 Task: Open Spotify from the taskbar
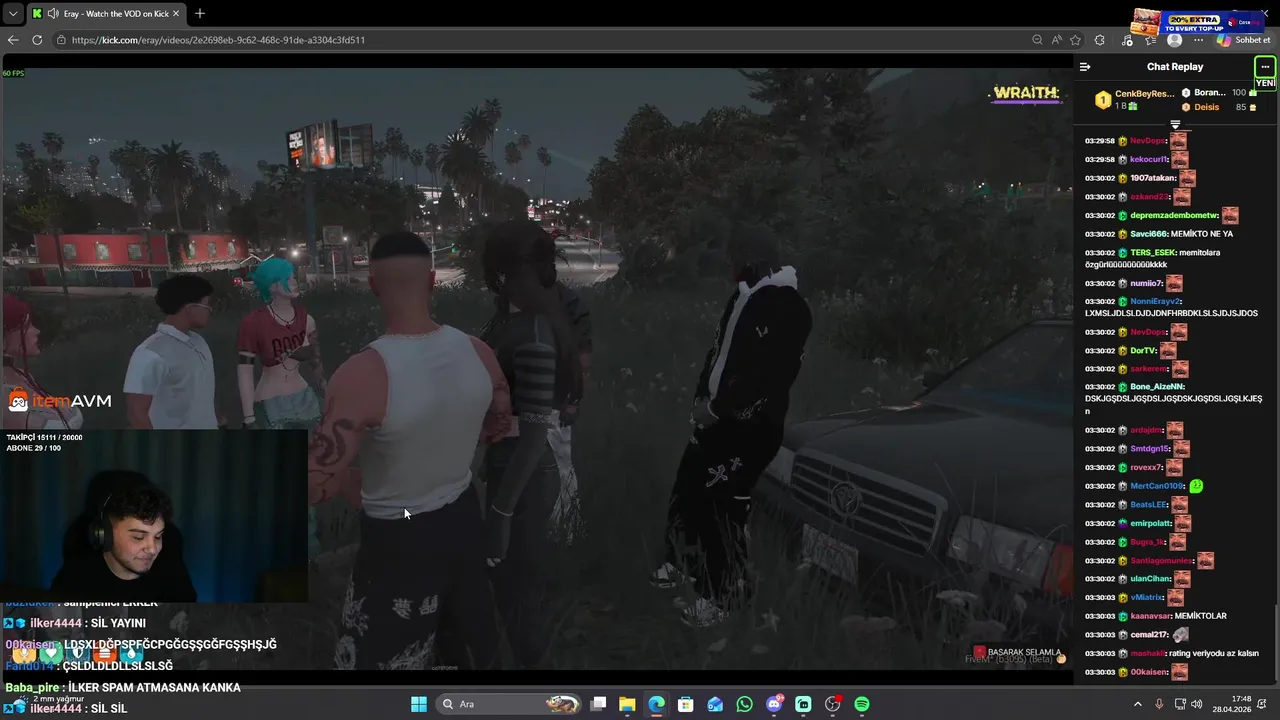(862, 704)
